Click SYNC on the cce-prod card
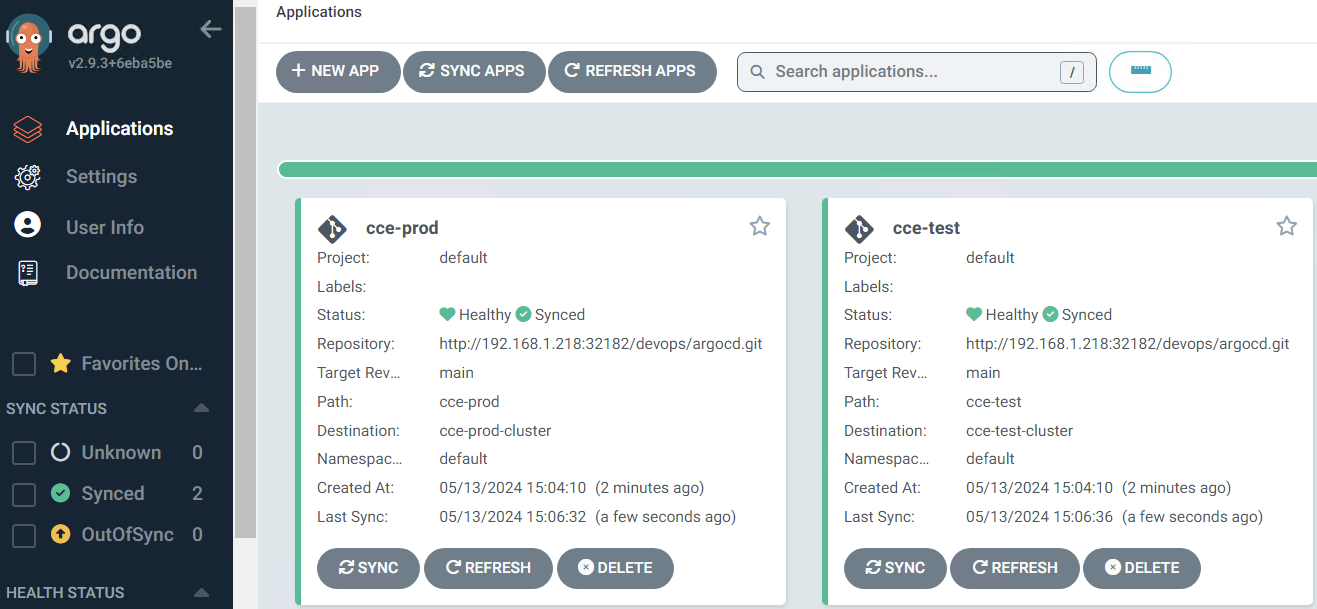This screenshot has height=609, width=1317. point(369,568)
